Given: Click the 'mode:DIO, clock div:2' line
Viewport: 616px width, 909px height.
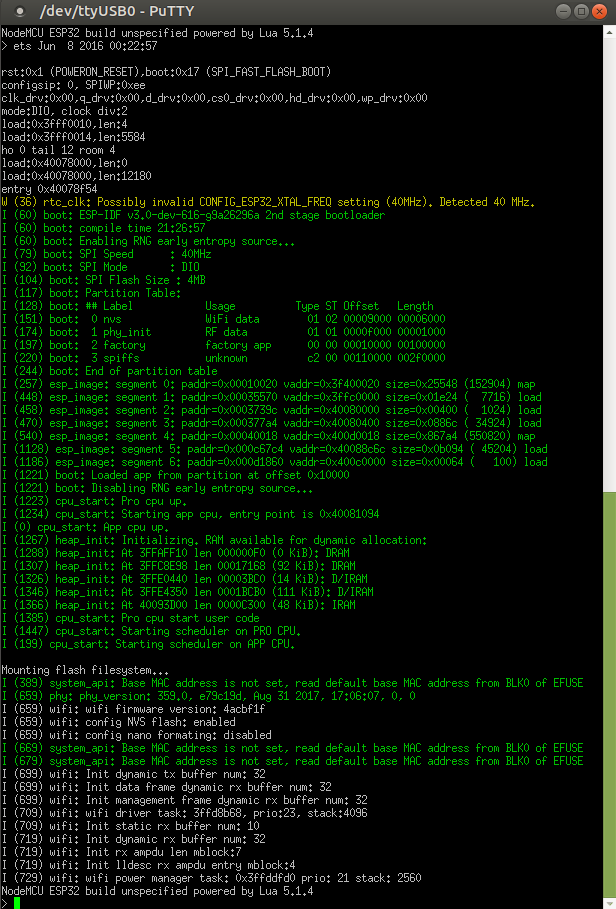Looking at the screenshot, I should point(64,111).
